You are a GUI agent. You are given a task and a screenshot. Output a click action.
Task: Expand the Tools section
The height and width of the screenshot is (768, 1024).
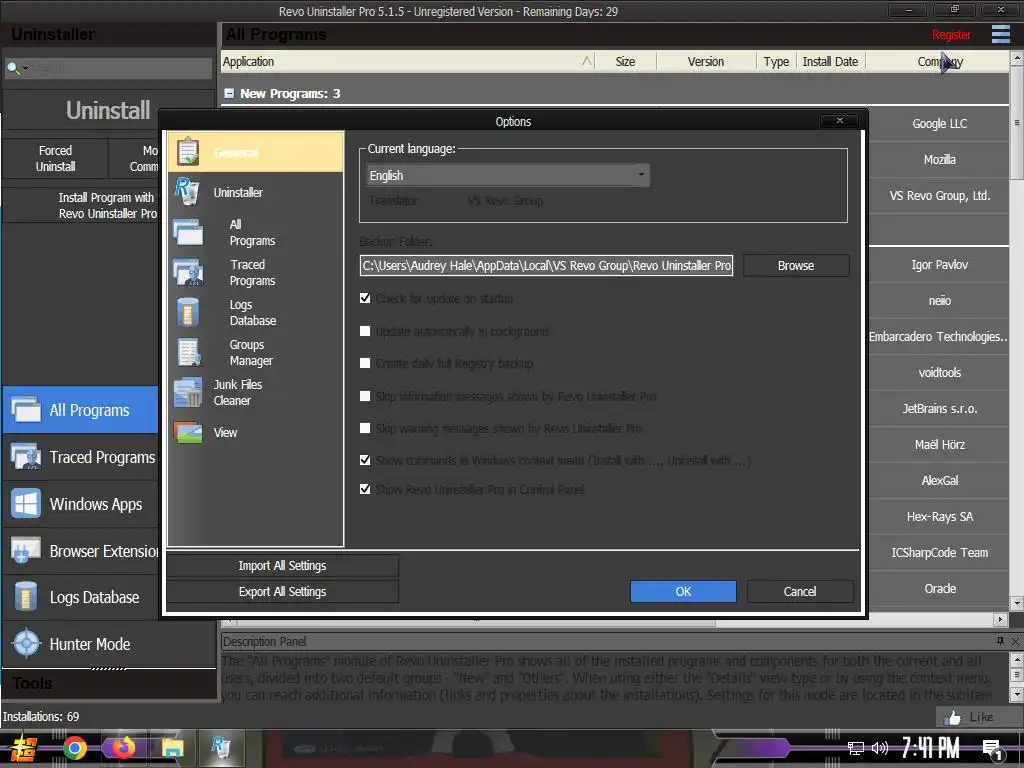pyautogui.click(x=108, y=684)
